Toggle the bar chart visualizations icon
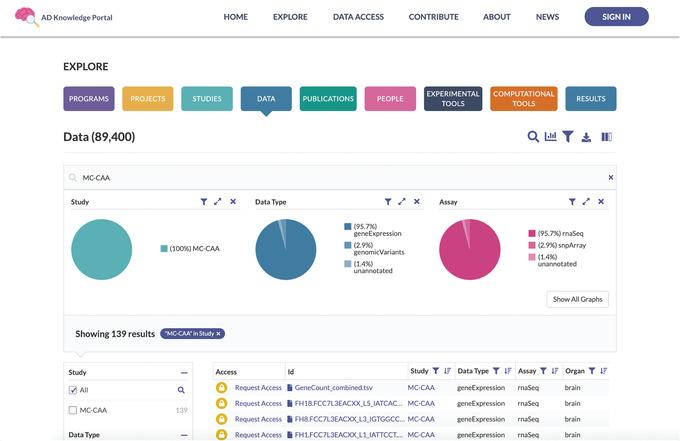This screenshot has height=441, width=680. 550,137
